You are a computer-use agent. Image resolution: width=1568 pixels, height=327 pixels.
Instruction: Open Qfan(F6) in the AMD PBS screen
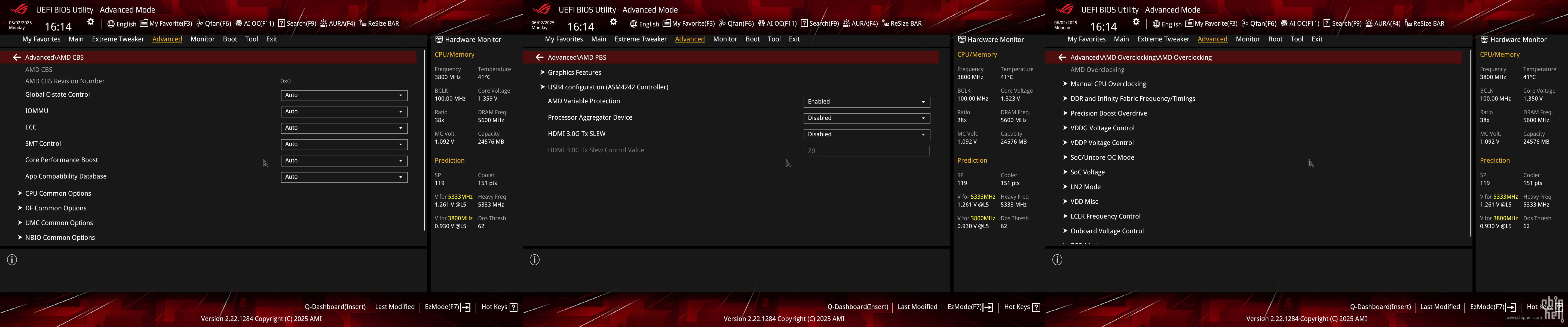737,24
